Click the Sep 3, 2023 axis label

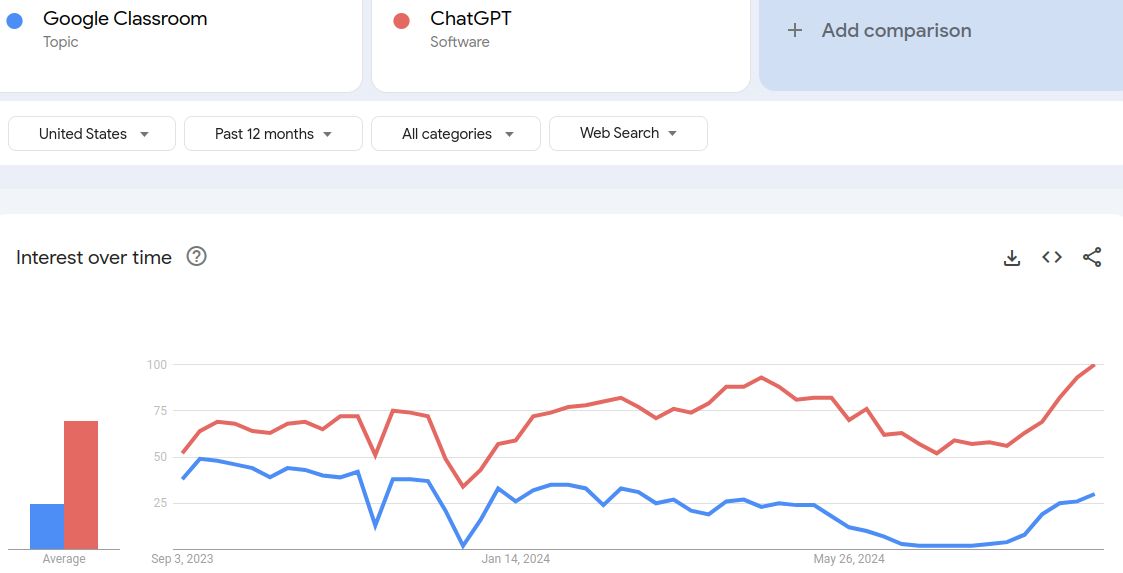pyautogui.click(x=182, y=559)
